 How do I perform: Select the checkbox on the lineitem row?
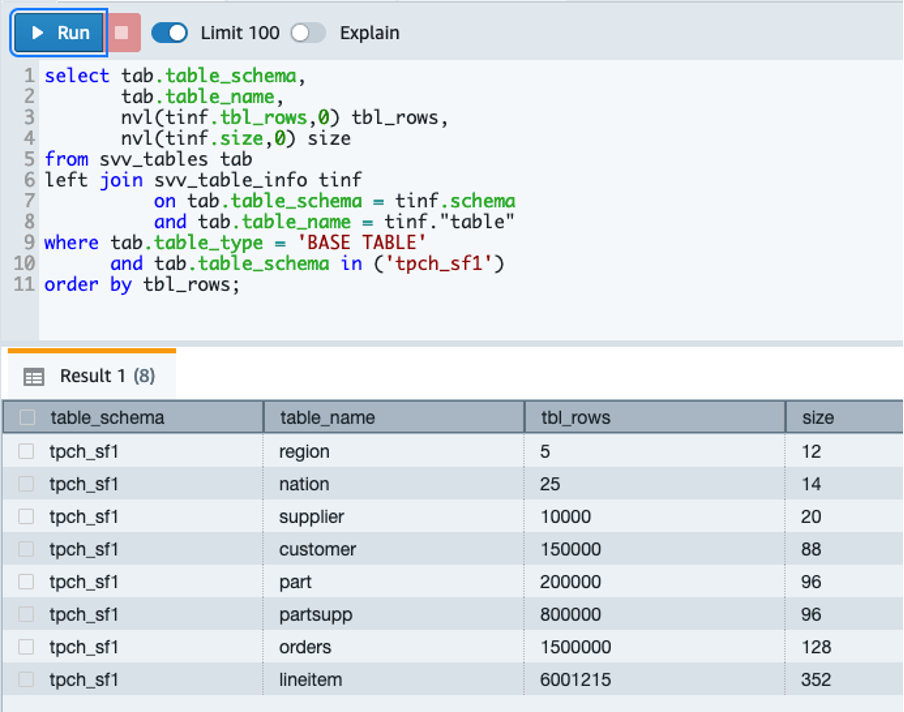pos(27,680)
